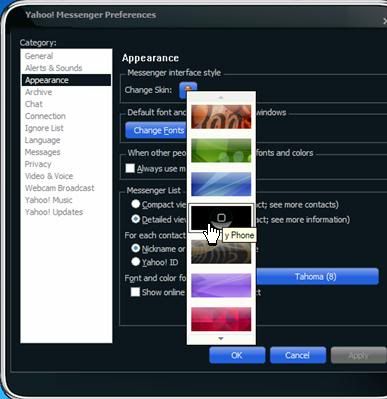The width and height of the screenshot is (387, 399).
Task: Open the Tahoma (8) font selector
Action: click(315, 276)
